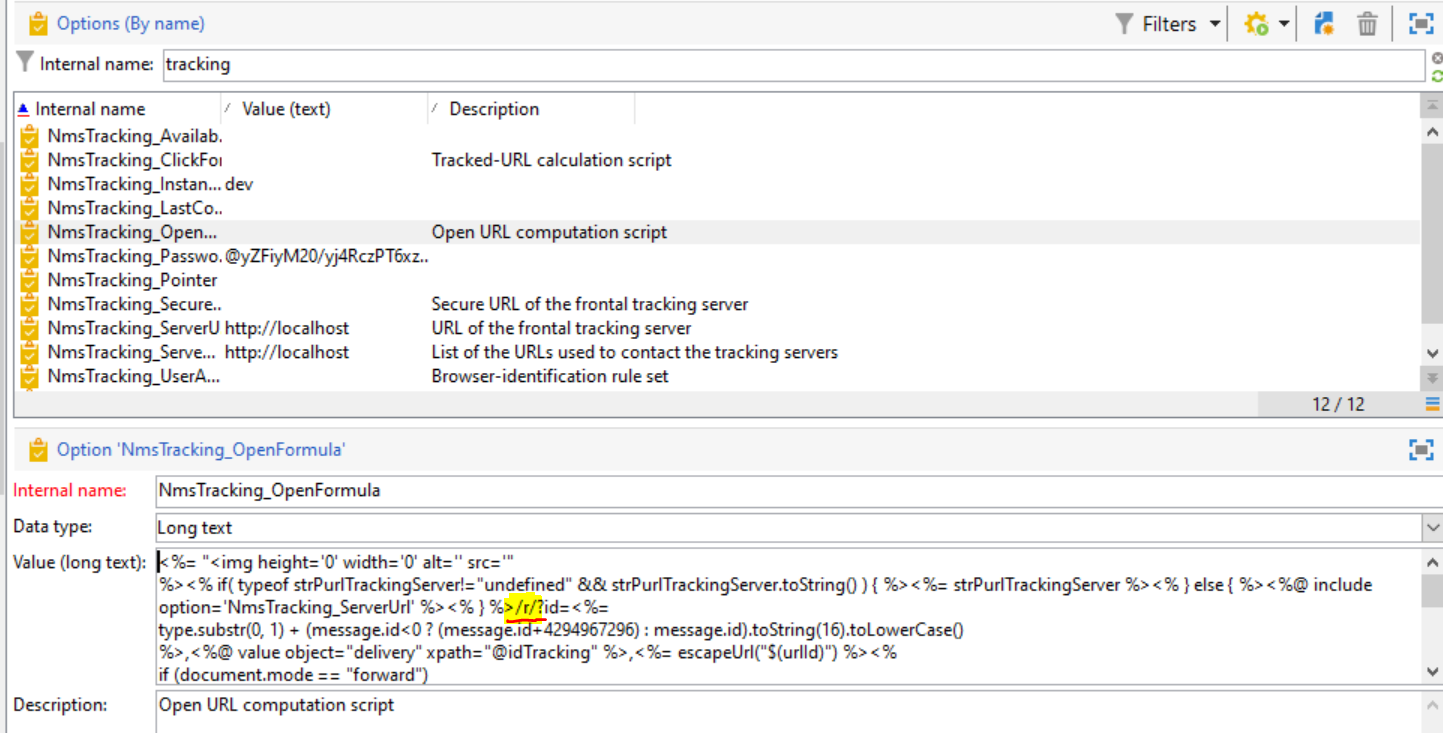Image resolution: width=1443 pixels, height=733 pixels.
Task: Click the NmsTracking_UserA option's clipboard icon
Action: point(28,376)
